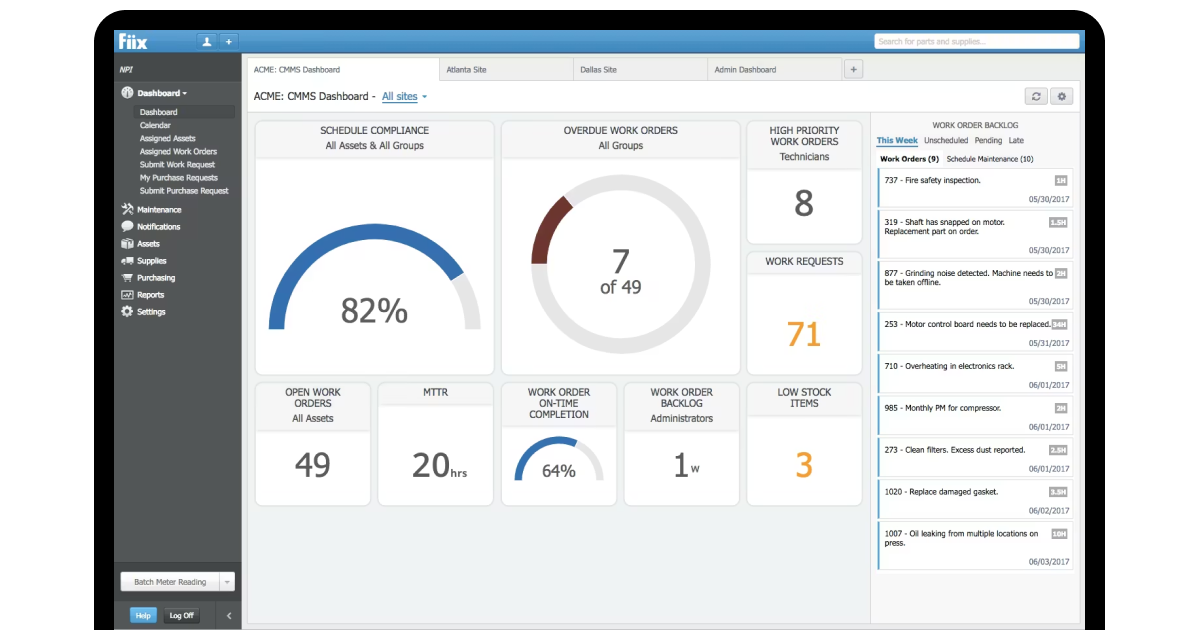
Task: Open Settings with the gear icon
Action: 125,312
